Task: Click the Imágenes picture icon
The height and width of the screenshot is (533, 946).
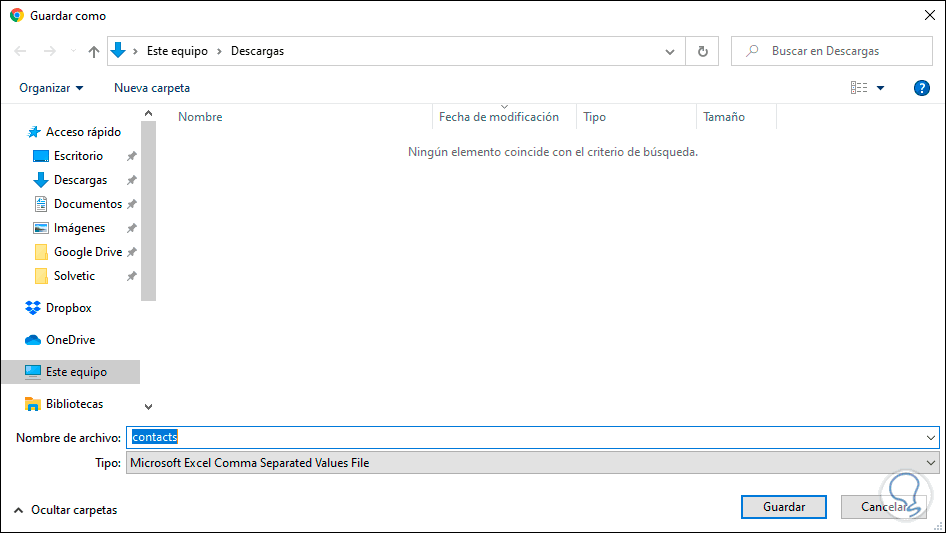Action: 41,228
